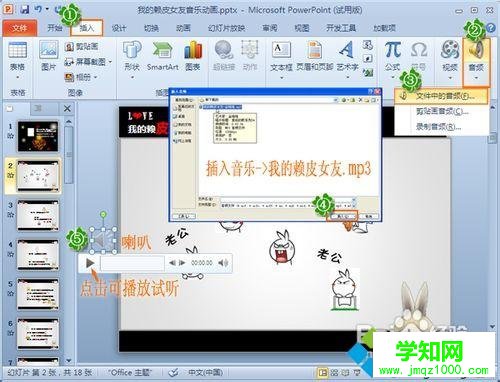Select slide 1 thumbnail
500x382 pixels.
pyautogui.click(x=38, y=136)
